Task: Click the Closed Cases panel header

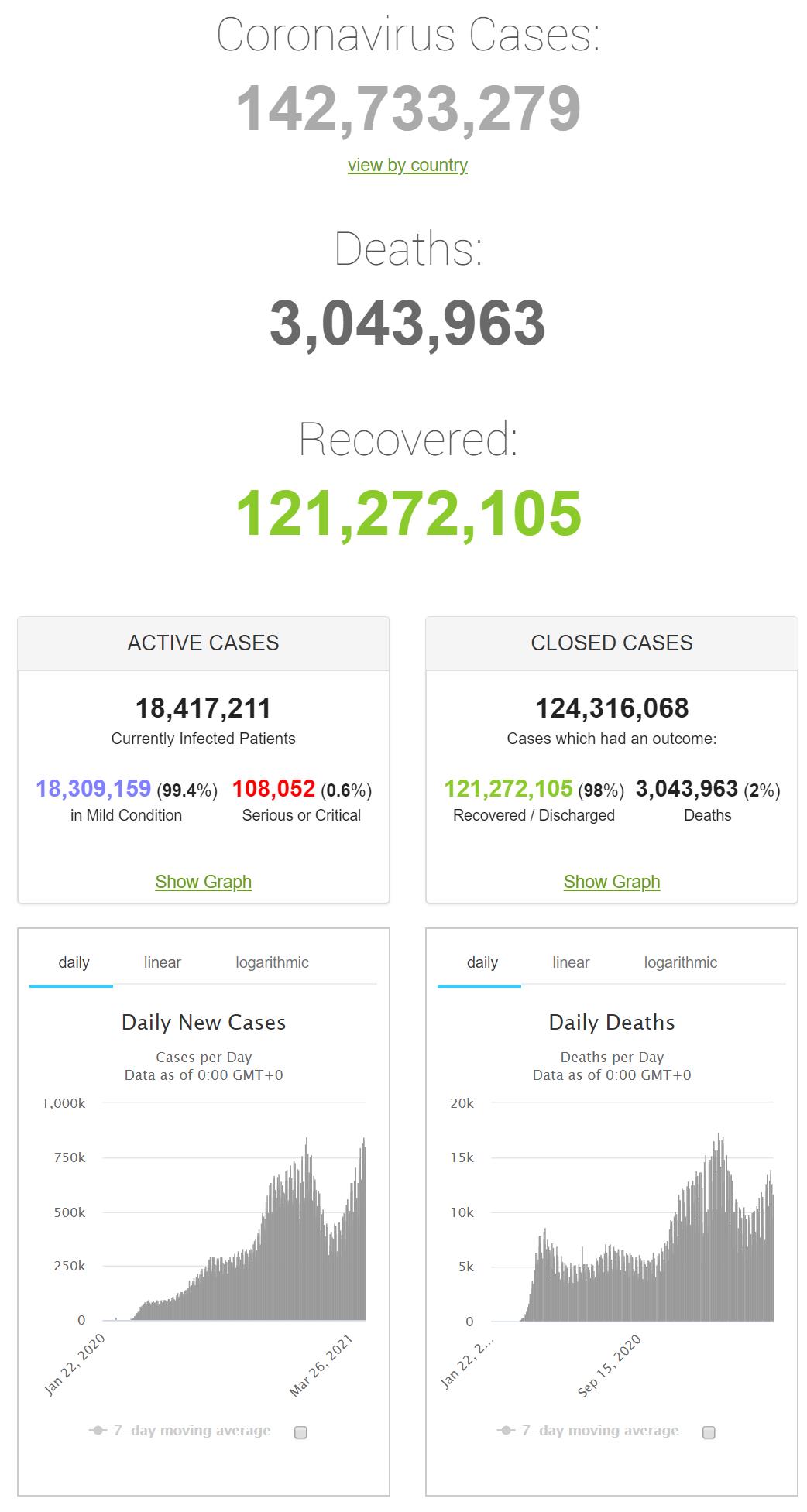Action: pos(612,643)
